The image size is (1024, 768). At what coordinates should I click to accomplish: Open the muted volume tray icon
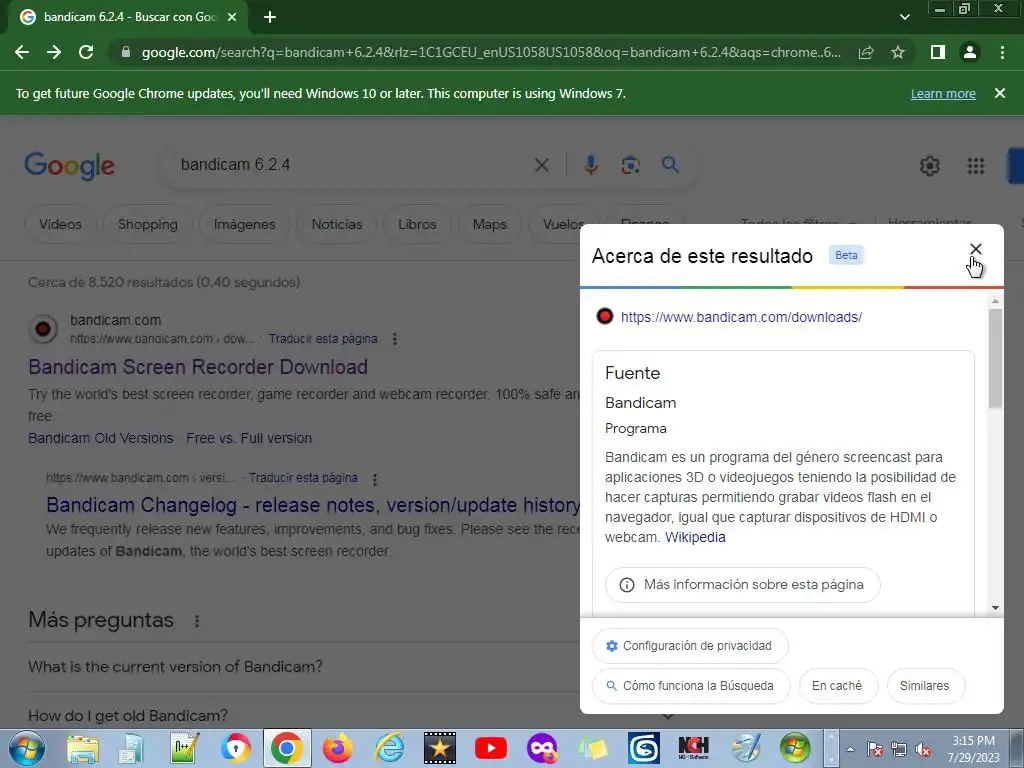(923, 750)
